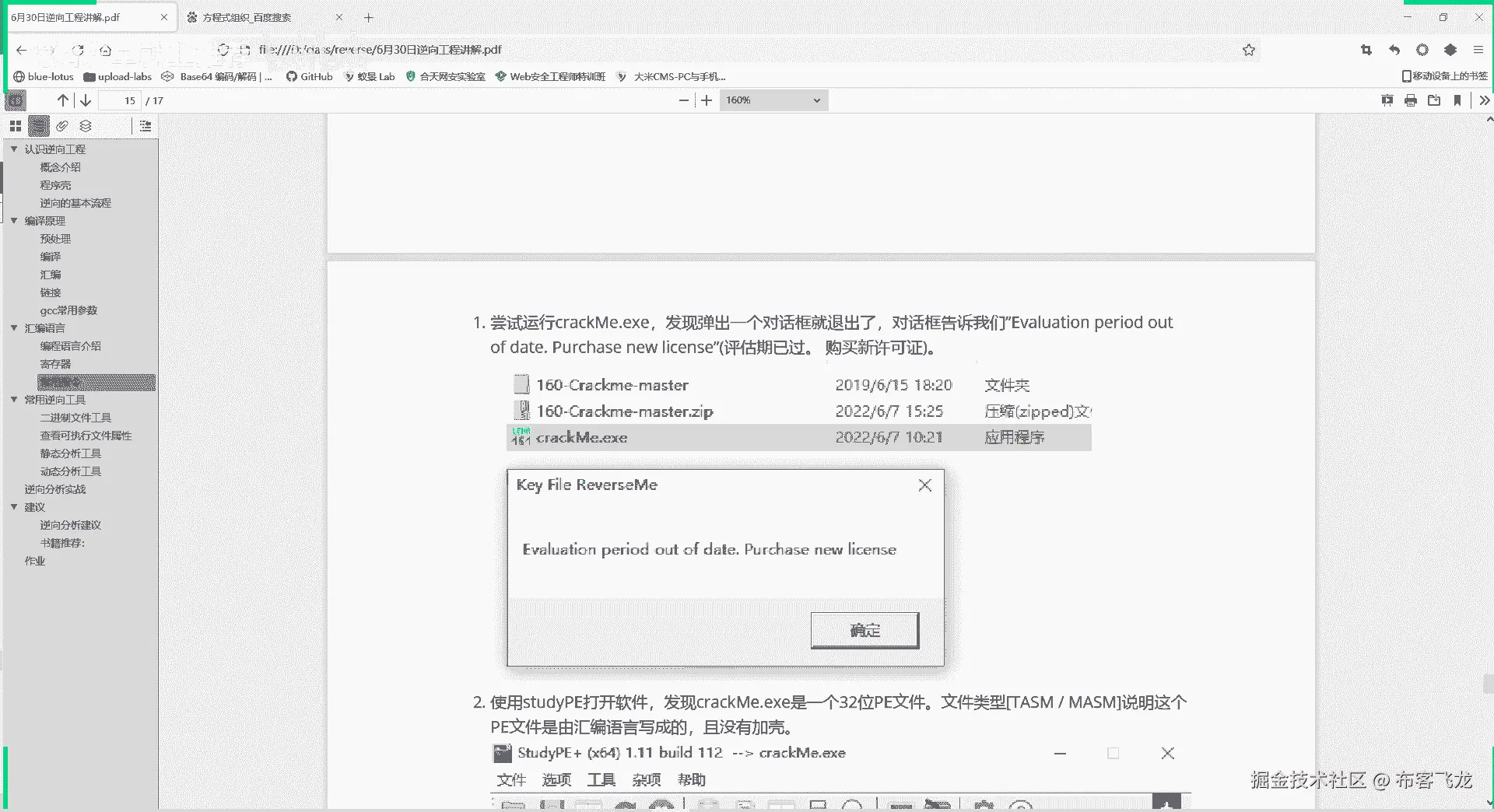Image resolution: width=1494 pixels, height=812 pixels.
Task: Click the zoom out minus icon
Action: click(x=683, y=100)
